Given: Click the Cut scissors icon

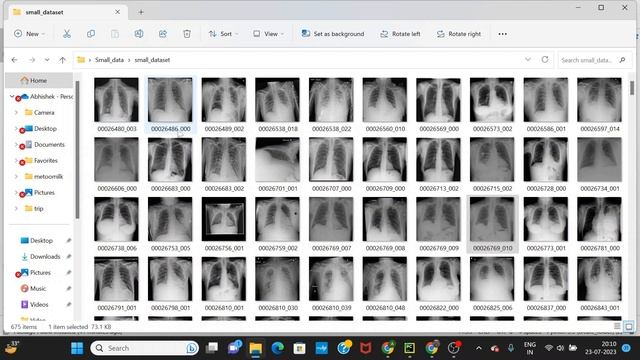Looking at the screenshot, I should click(x=67, y=34).
